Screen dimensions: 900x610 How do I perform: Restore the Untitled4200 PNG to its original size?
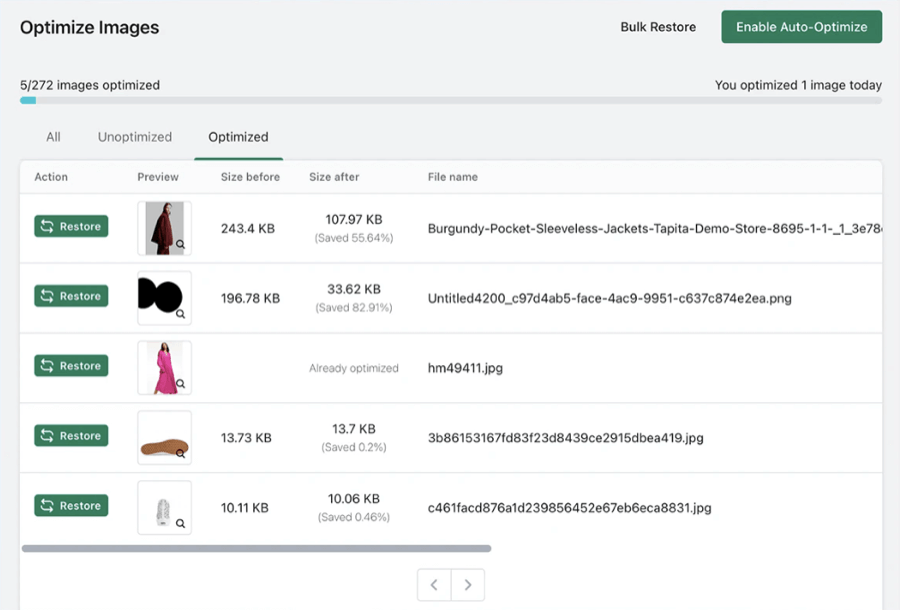[70, 296]
